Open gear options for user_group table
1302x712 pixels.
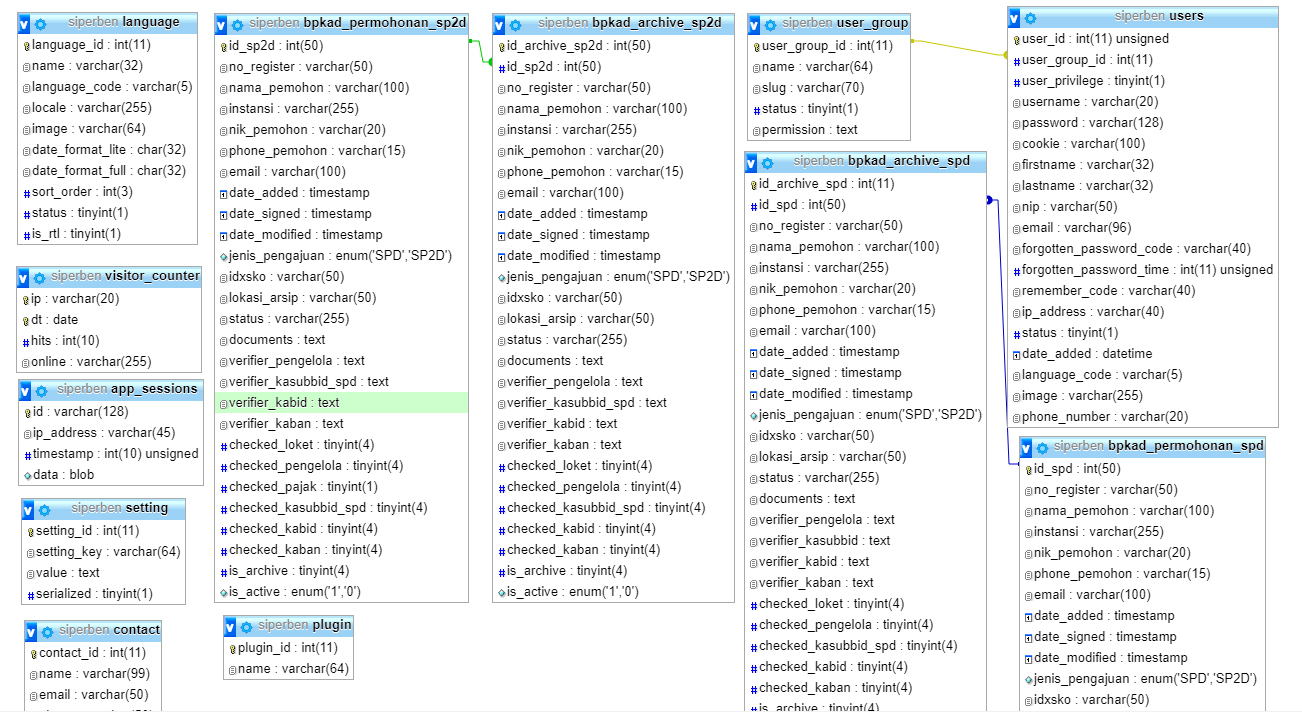(x=770, y=24)
